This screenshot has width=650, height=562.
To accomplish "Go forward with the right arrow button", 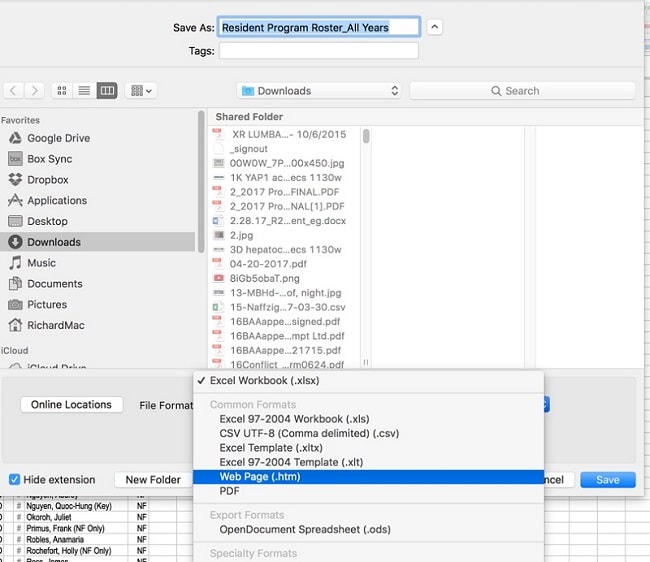I will [x=34, y=90].
